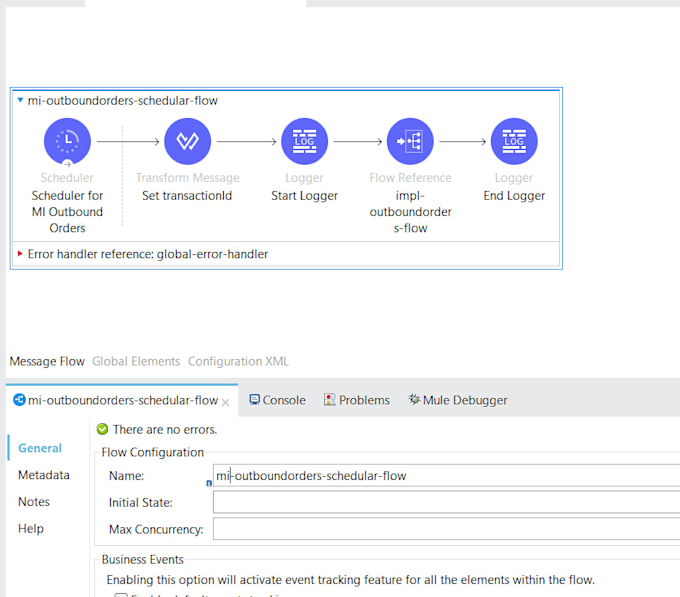Click the flow title mi-outboundorders-schedular-flow on canvas
Viewport: 680px width, 597px height.
coord(123,101)
